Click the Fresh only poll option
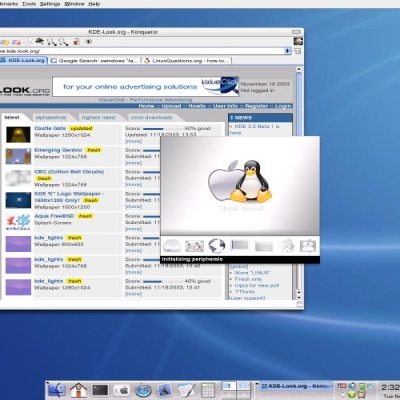Image resolution: width=400 pixels, height=400 pixels. (248, 279)
